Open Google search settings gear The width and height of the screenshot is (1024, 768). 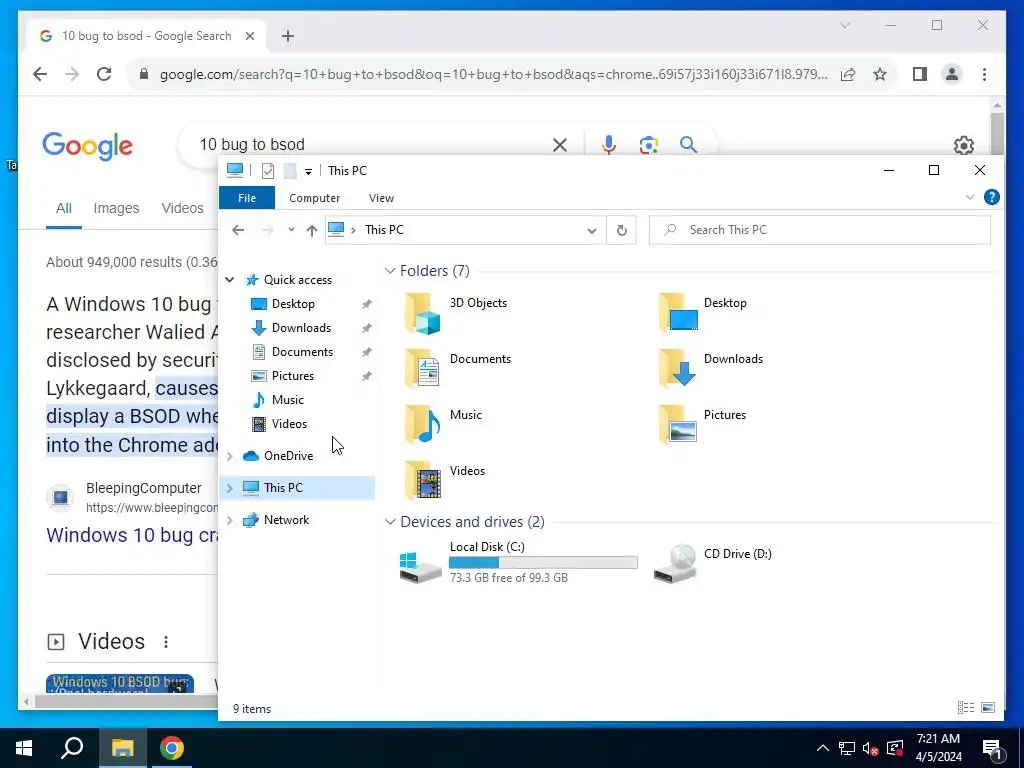[x=964, y=145]
